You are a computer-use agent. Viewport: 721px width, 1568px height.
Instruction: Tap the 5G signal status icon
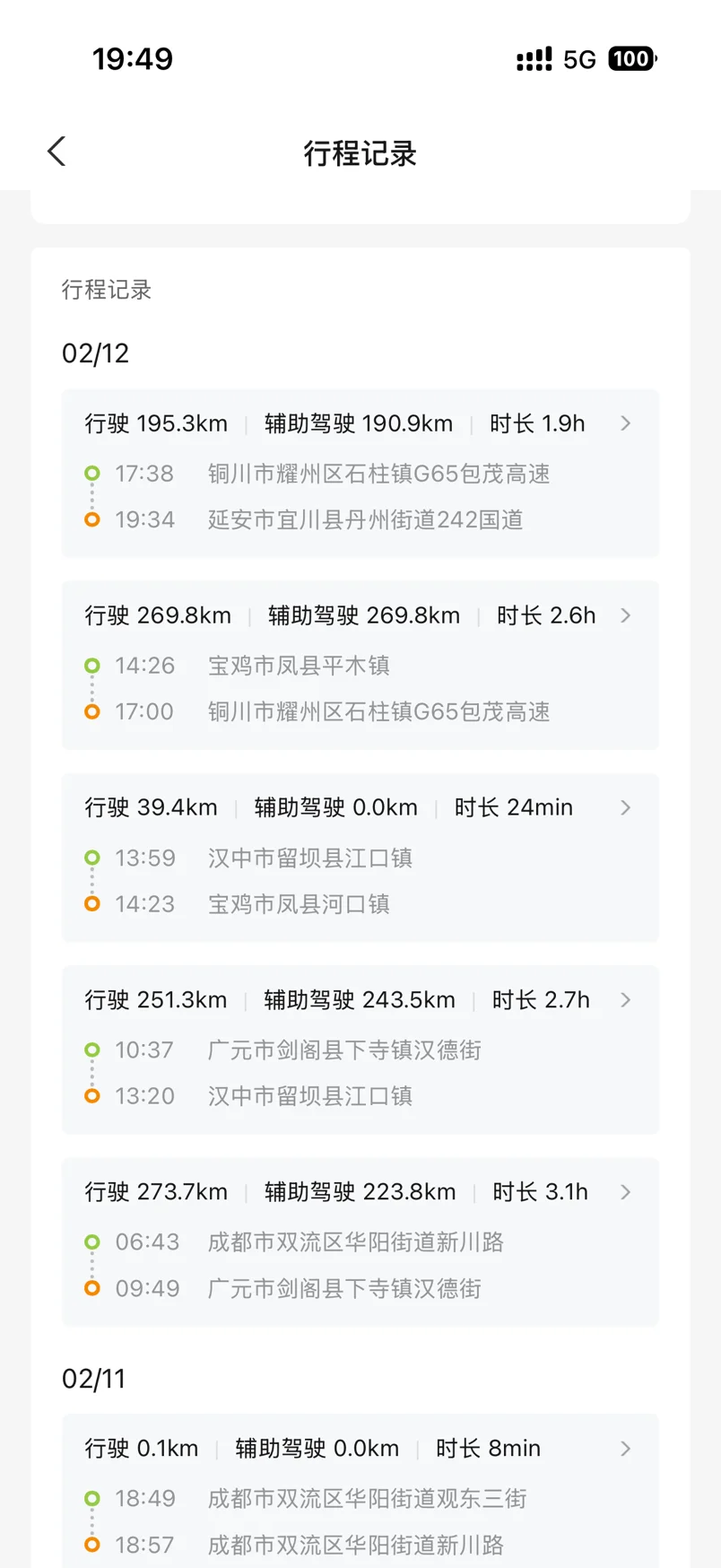pyautogui.click(x=579, y=60)
